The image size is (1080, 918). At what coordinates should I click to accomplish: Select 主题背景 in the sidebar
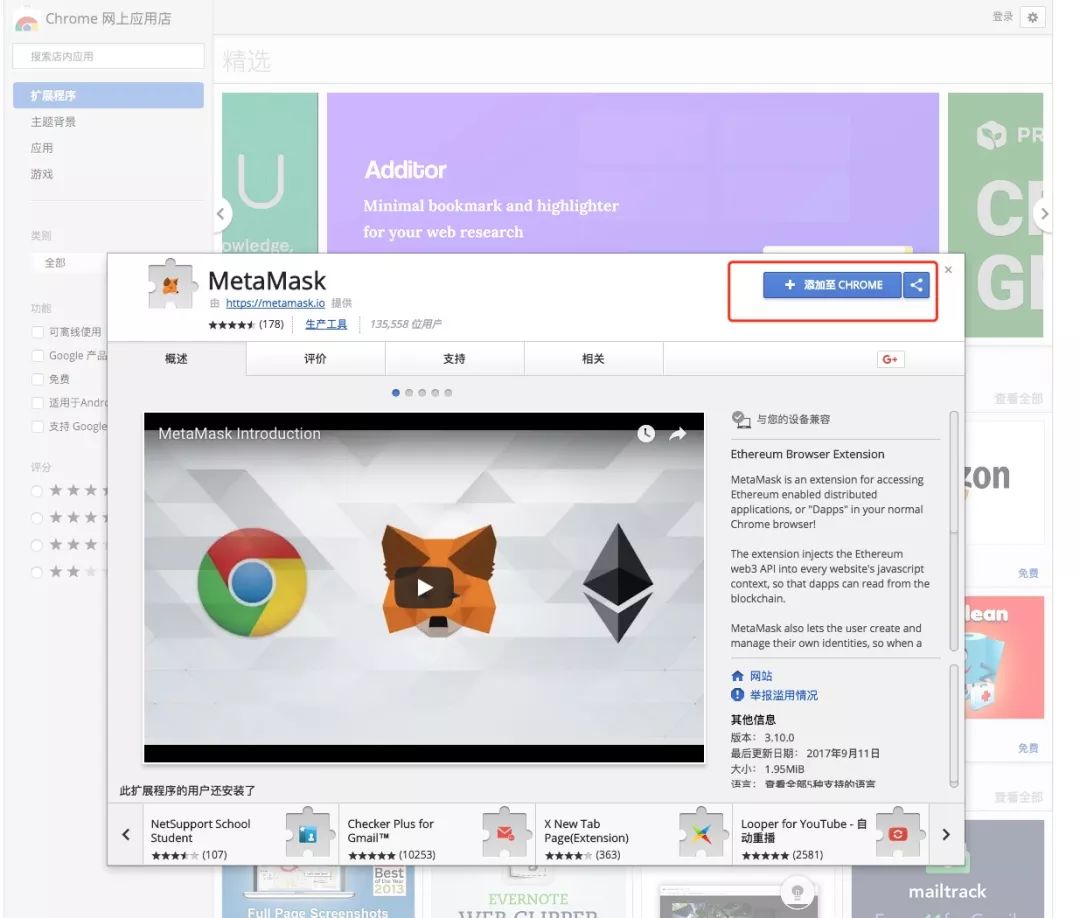(x=53, y=122)
